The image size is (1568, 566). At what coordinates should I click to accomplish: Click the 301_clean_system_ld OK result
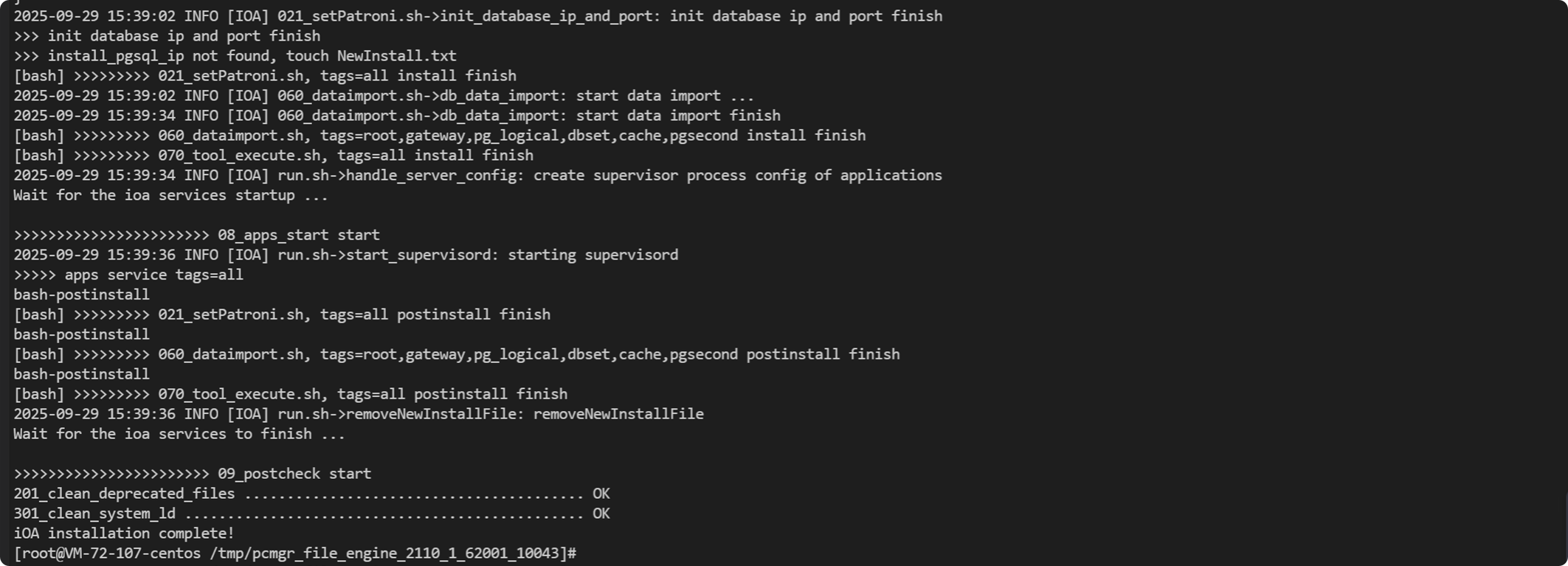601,514
